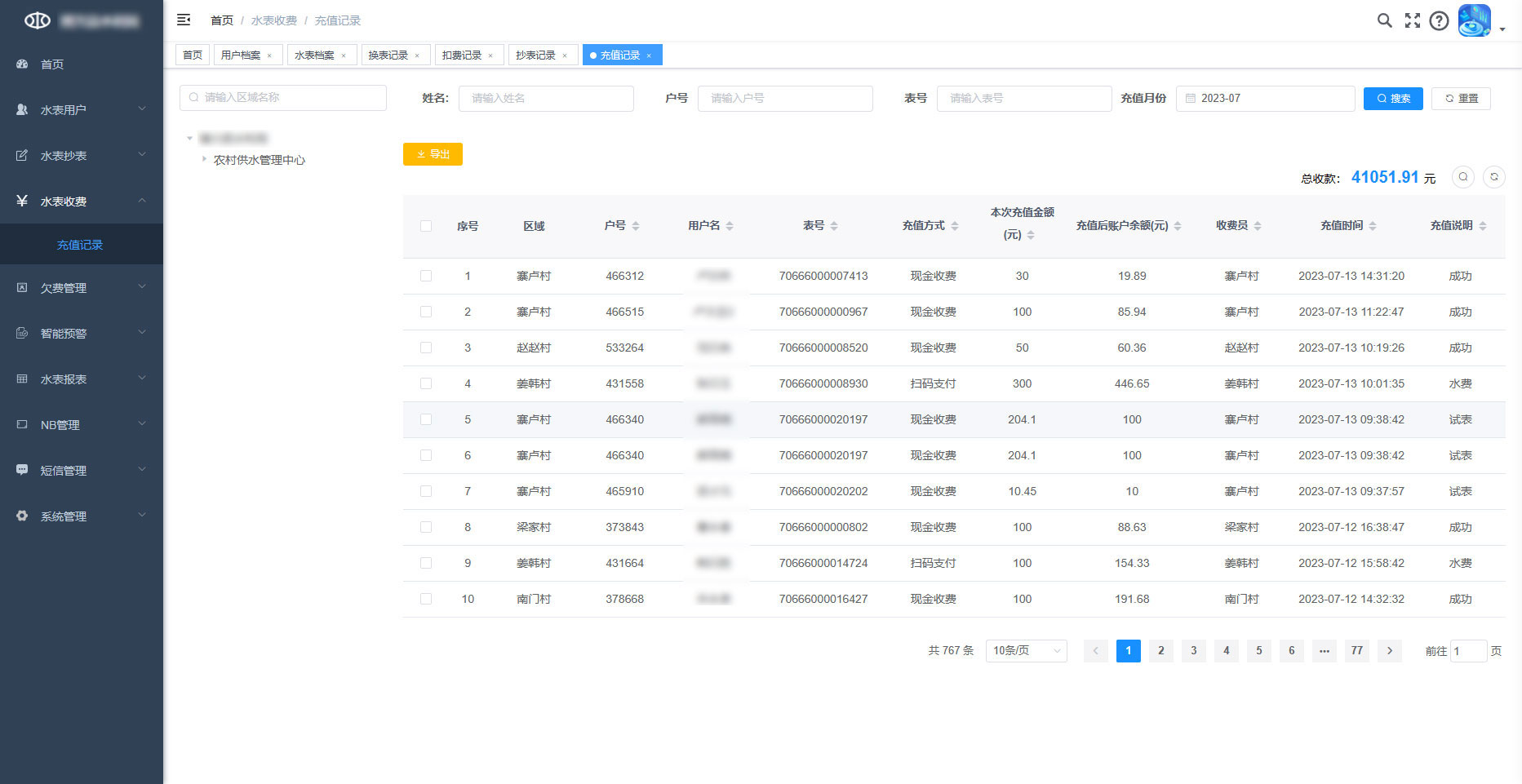Viewport: 1522px width, 784px height.
Task: Refresh table using round refresh icon
Action: tap(1493, 177)
